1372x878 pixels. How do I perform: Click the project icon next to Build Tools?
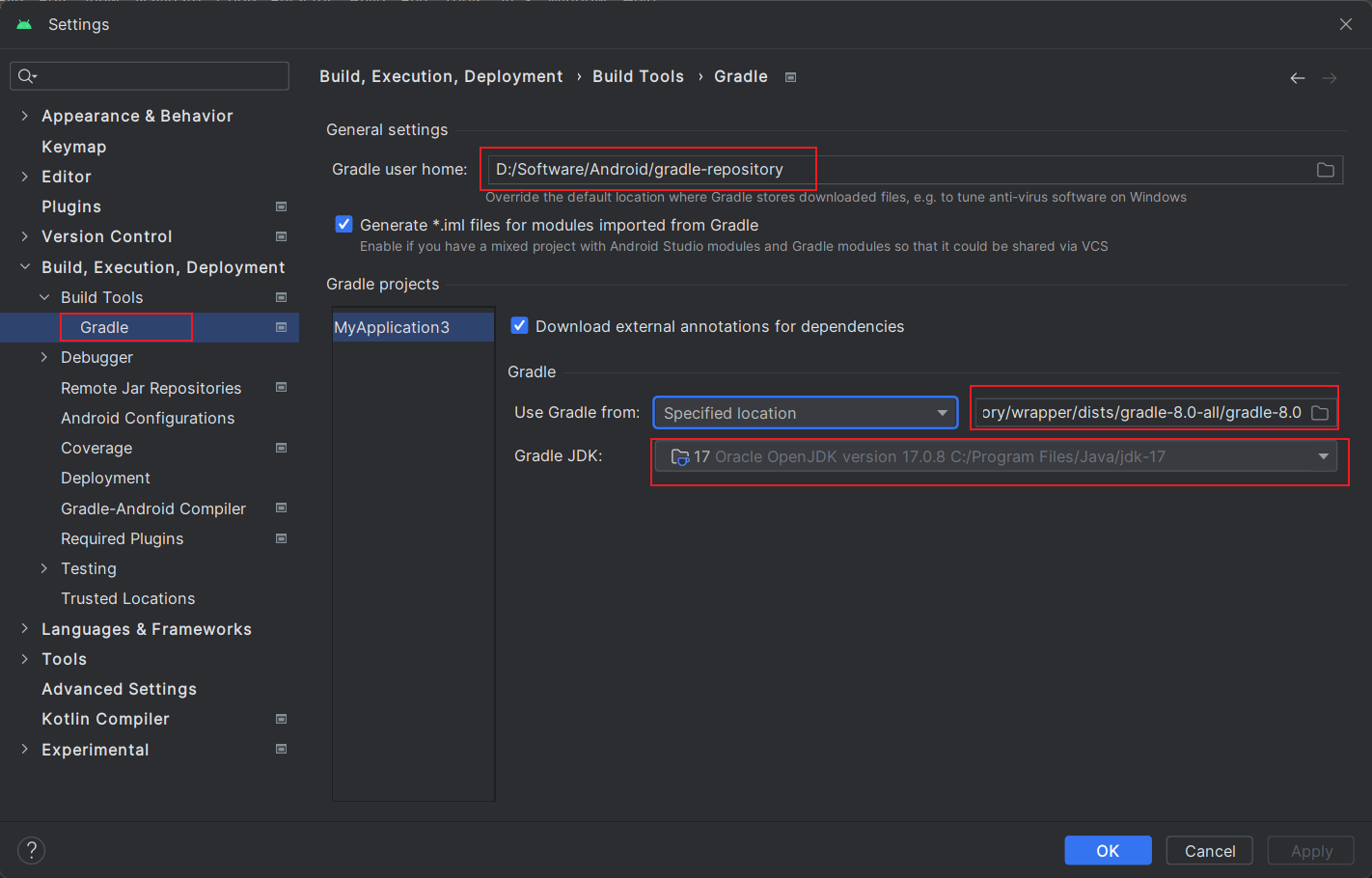click(x=282, y=297)
